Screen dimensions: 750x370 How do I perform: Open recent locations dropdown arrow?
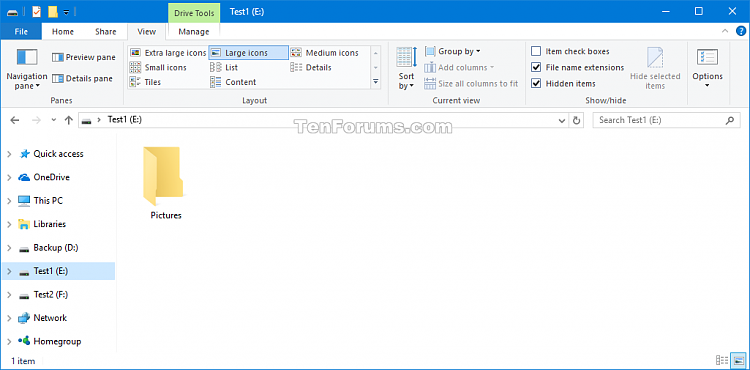click(54, 120)
